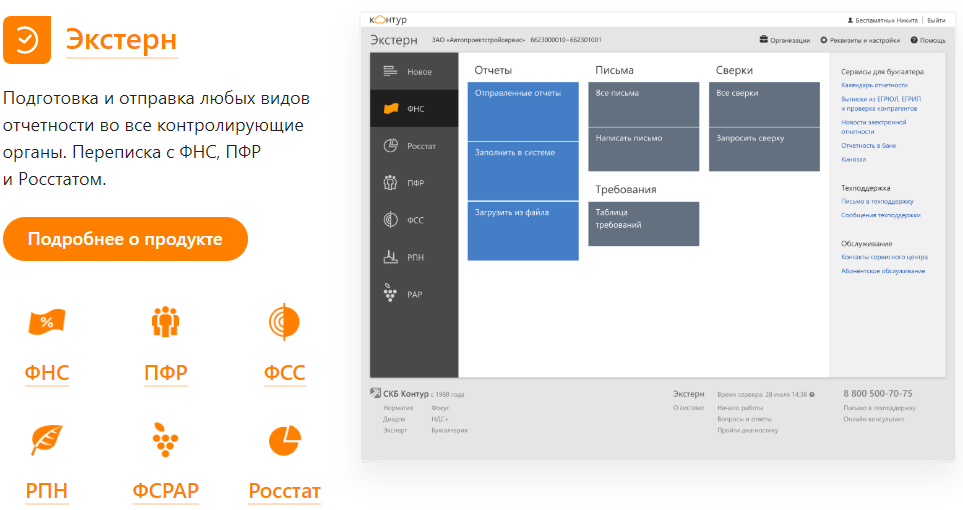Viewport: 963px width, 510px height.
Task: Open Новости электронной отчетности link
Action: tap(873, 127)
